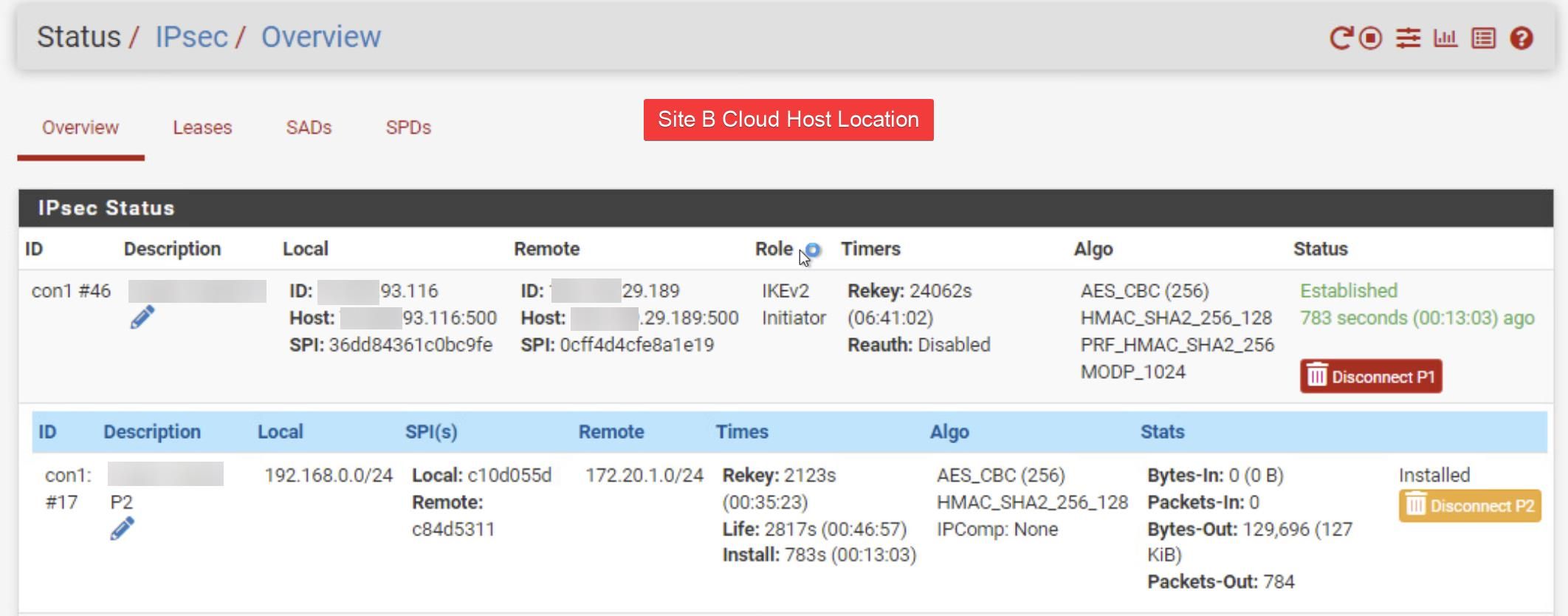Open the related log entries icon
1568x616 pixels.
(x=1483, y=38)
